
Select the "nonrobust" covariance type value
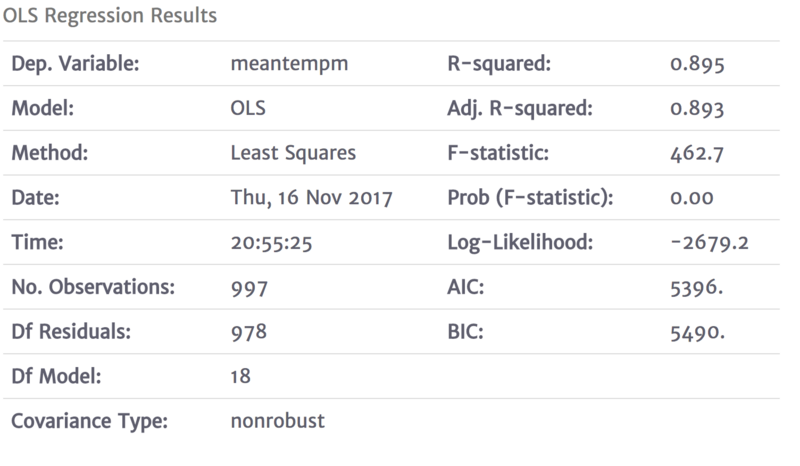pyautogui.click(x=277, y=421)
